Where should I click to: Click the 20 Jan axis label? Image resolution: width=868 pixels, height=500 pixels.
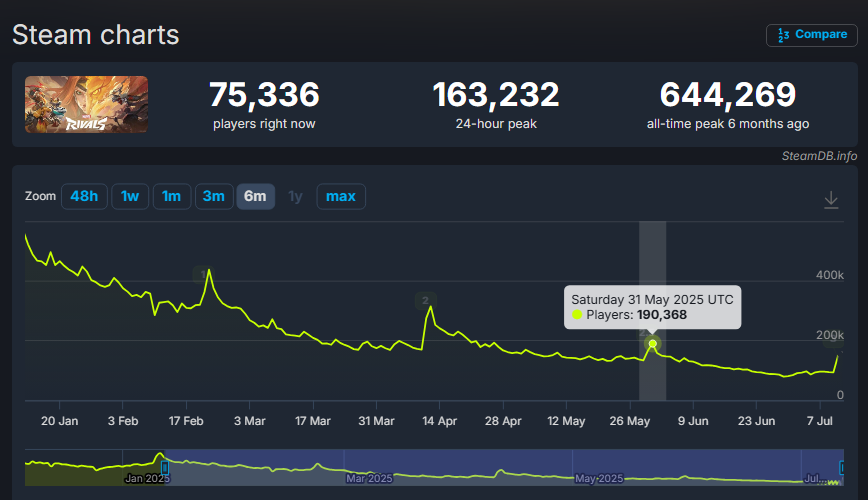click(x=59, y=421)
